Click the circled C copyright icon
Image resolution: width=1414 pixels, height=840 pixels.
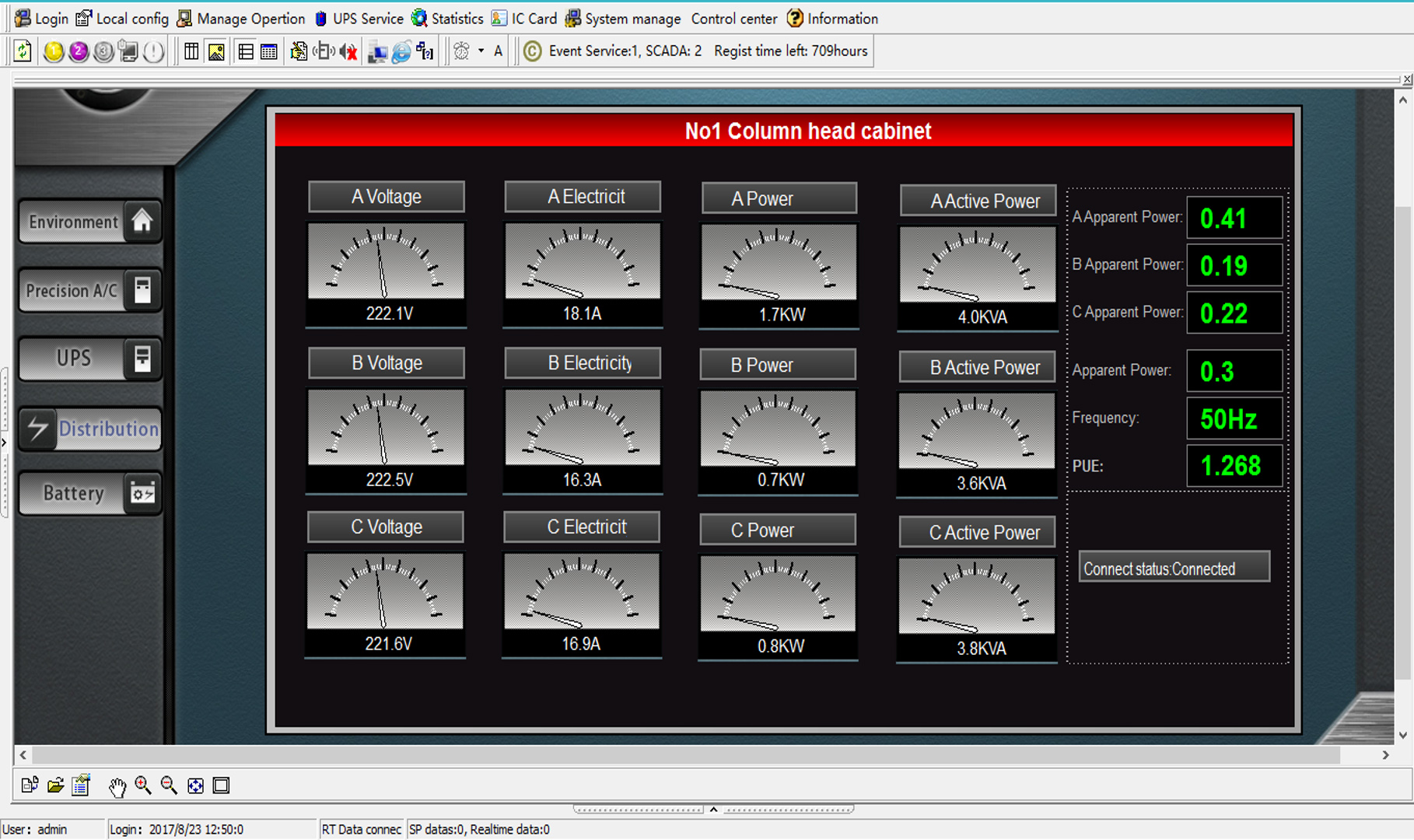tap(533, 51)
